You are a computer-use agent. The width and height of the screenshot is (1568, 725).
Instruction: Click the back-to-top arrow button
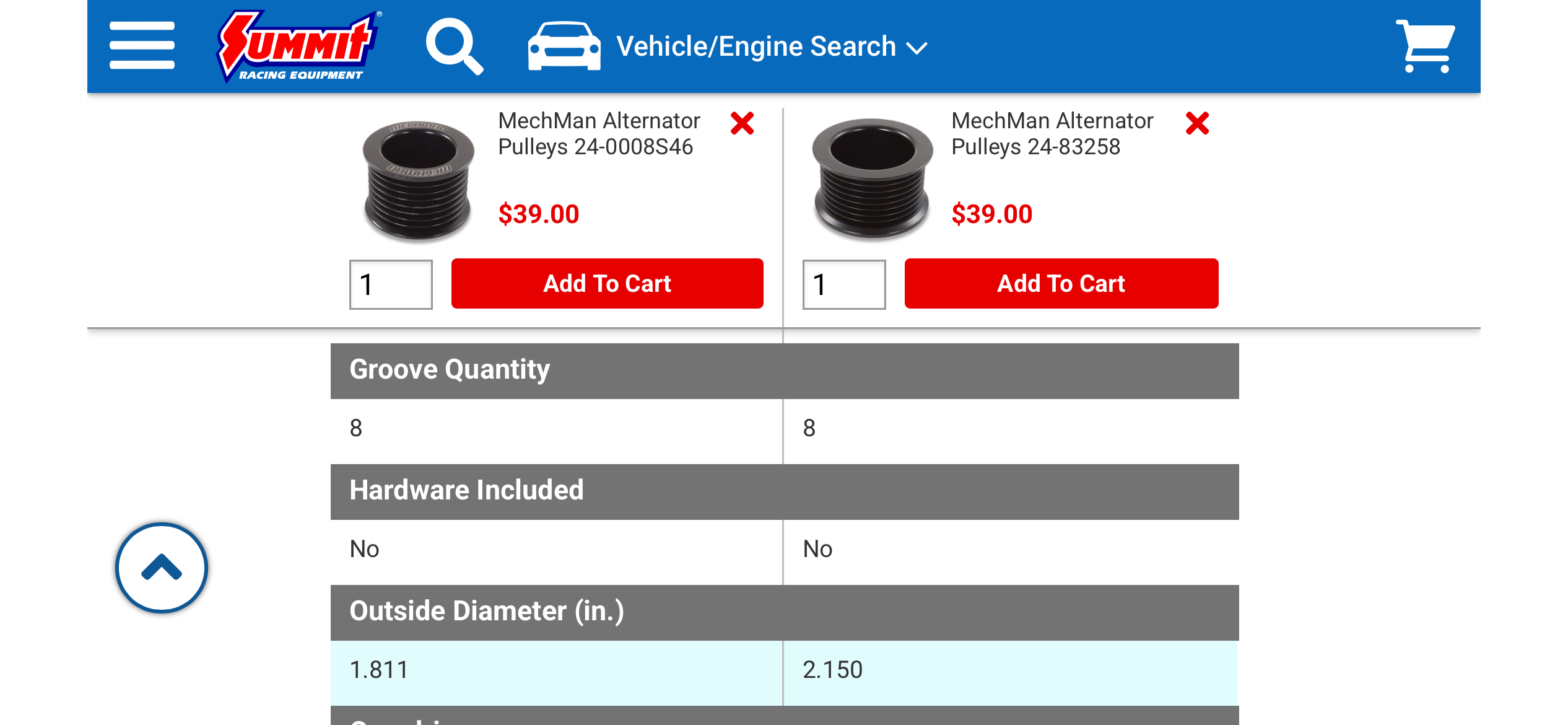coord(162,568)
